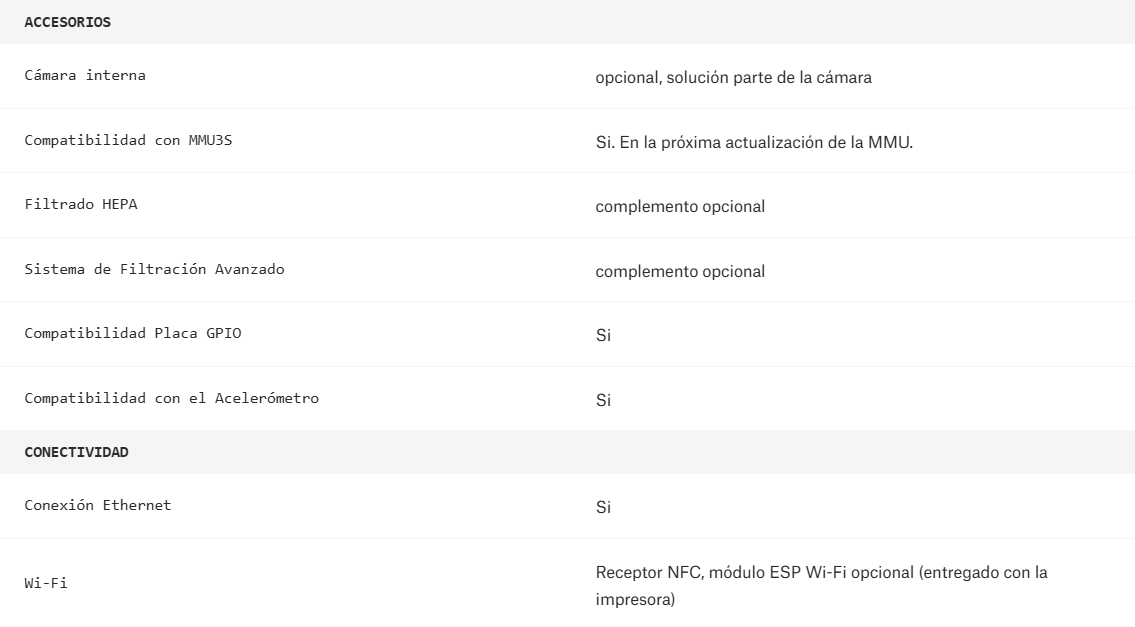Click the ACCESORIOS section header
Viewport: 1135px width, 627px height.
[67, 22]
